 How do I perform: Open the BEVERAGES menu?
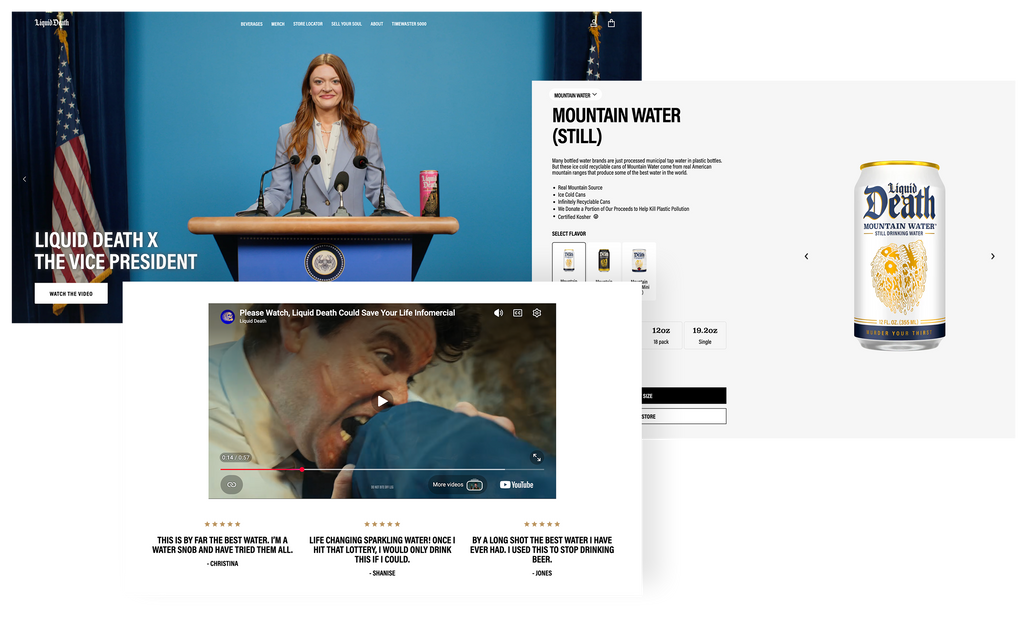(x=251, y=24)
